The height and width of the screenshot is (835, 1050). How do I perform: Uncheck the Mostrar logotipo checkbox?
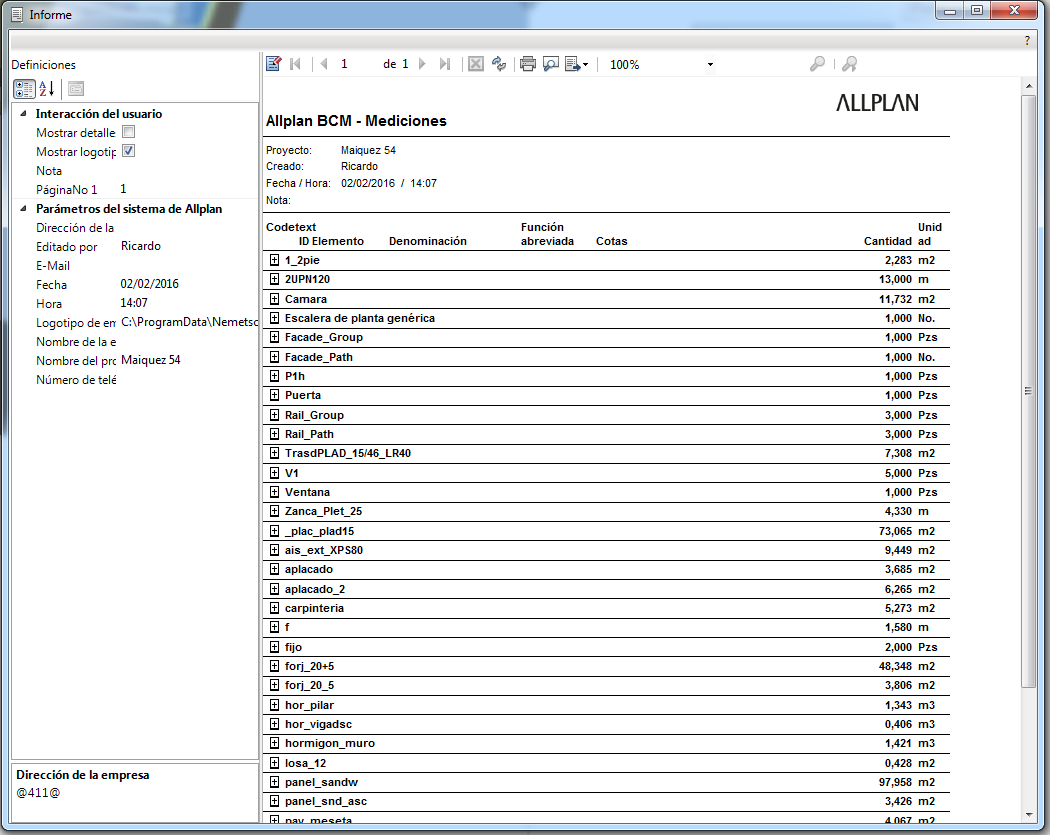click(x=129, y=151)
